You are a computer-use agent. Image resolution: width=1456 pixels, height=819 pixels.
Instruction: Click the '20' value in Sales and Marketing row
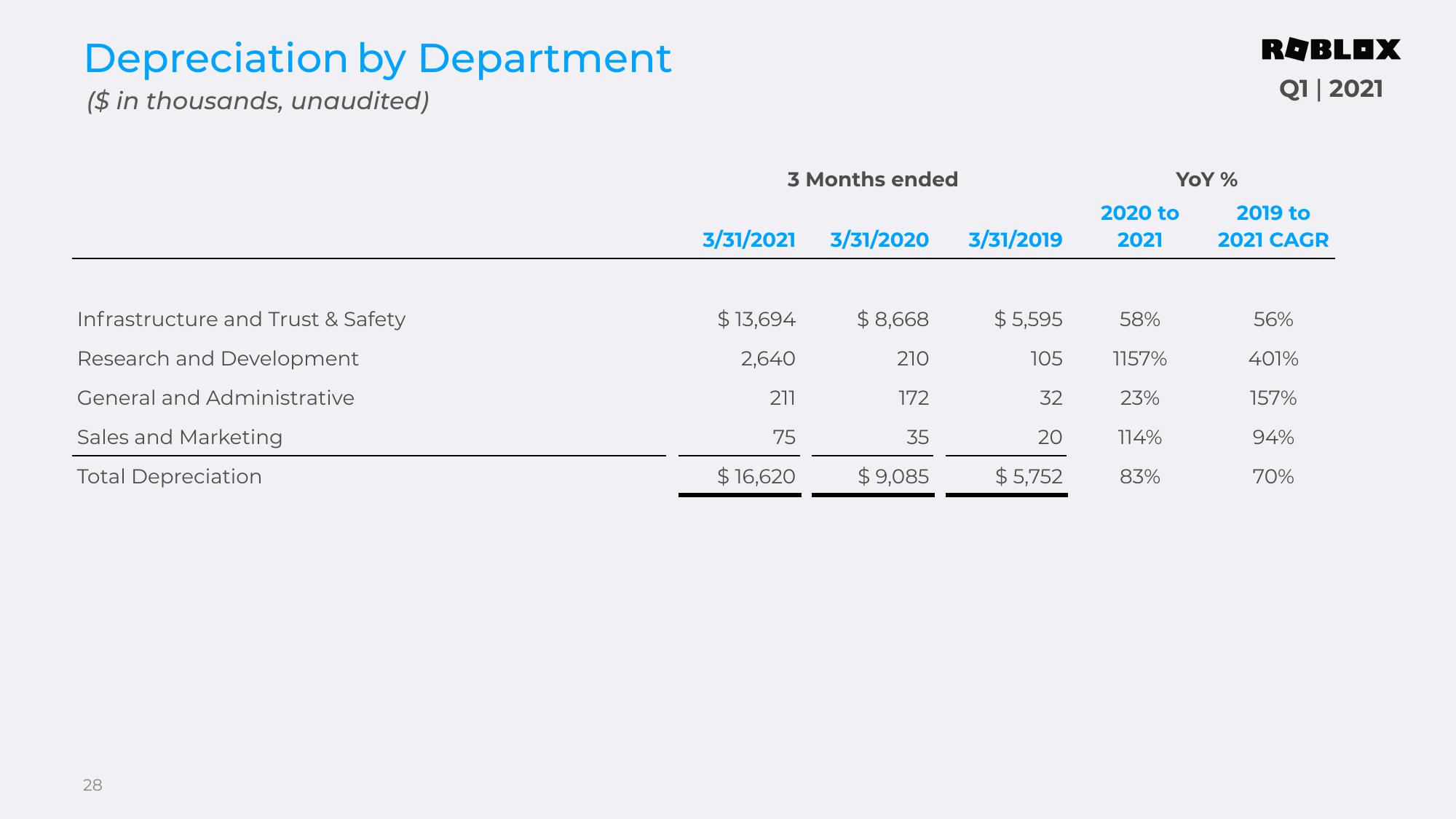[x=1051, y=437]
